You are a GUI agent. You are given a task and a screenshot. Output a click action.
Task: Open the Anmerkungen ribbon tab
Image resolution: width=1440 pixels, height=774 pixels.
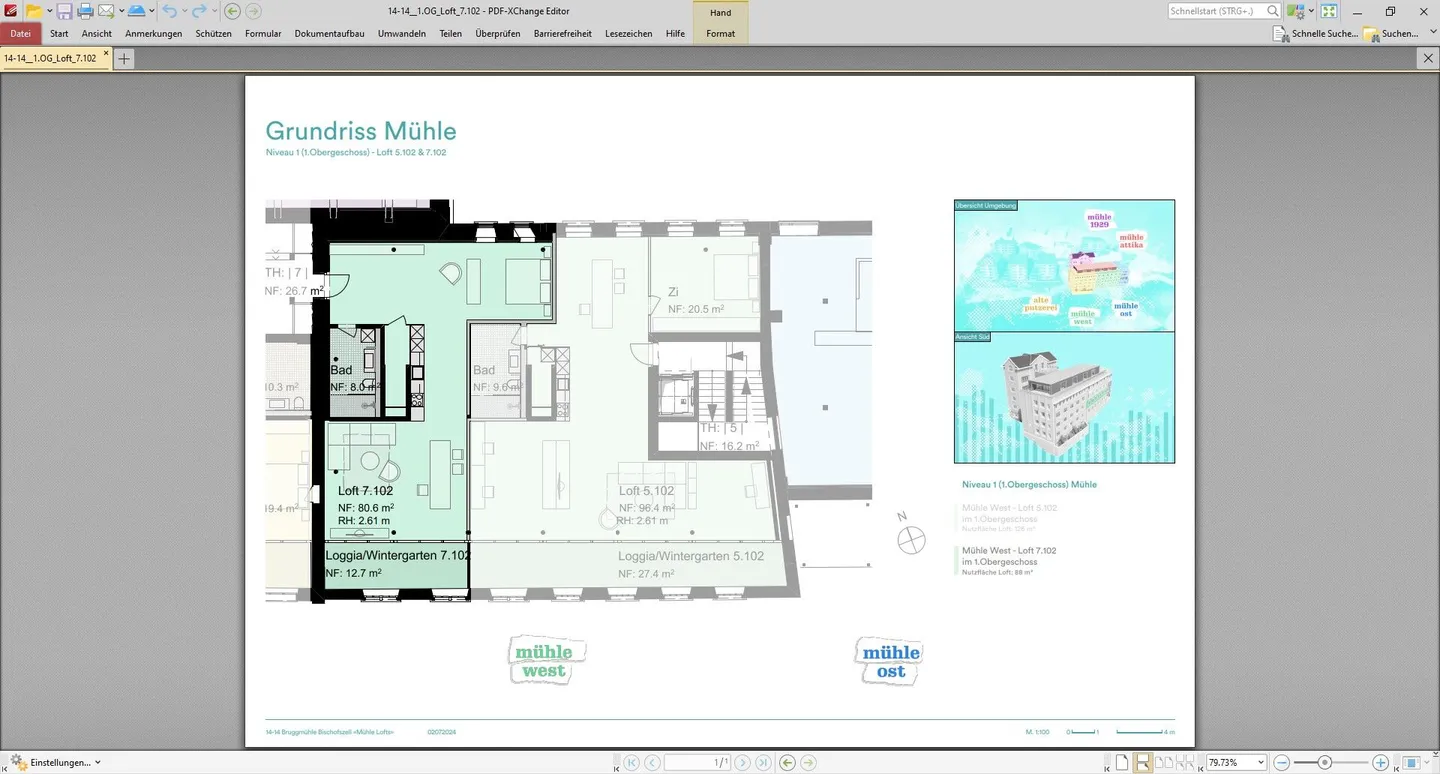[153, 33]
